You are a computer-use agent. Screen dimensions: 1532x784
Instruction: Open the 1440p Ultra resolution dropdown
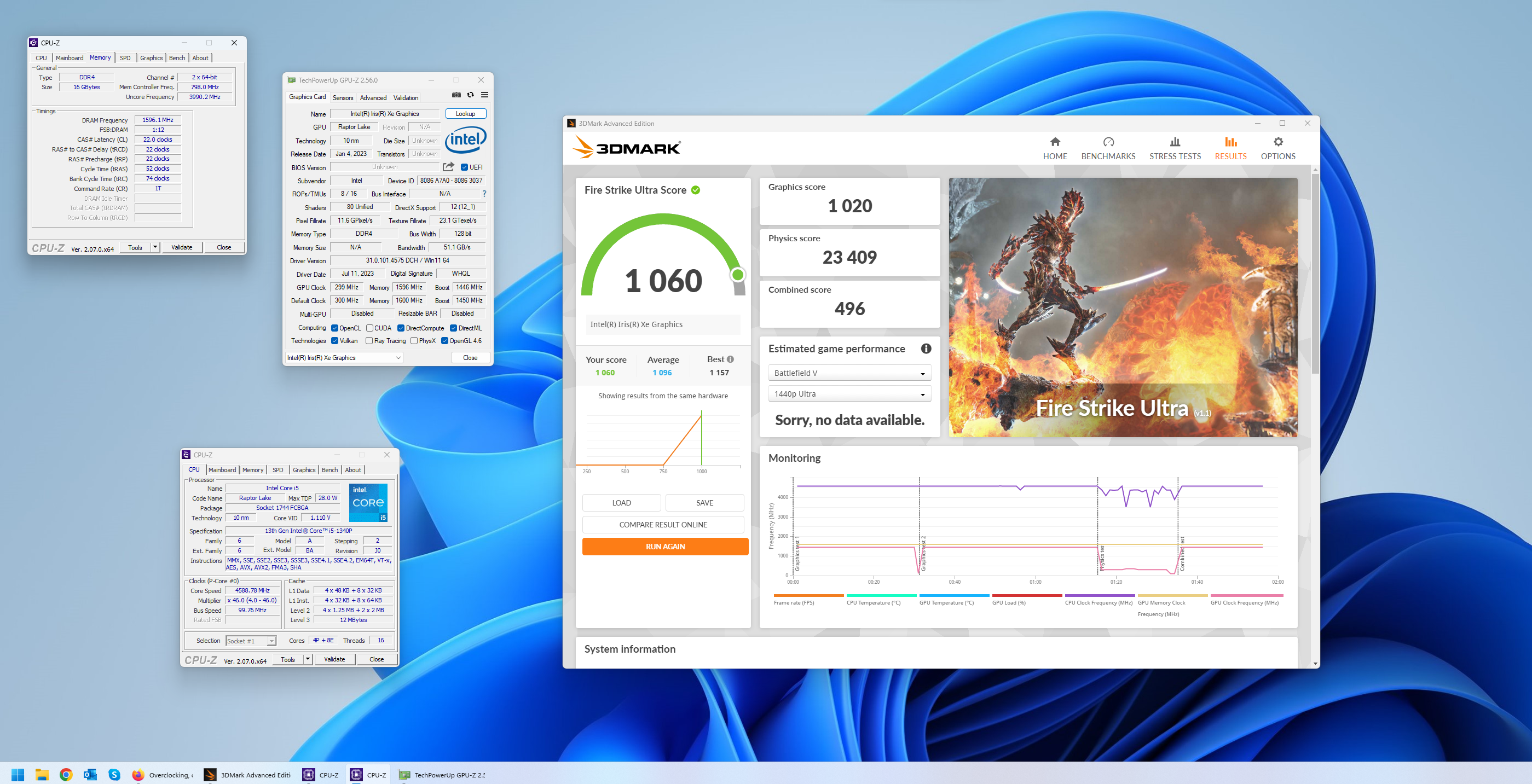849,393
